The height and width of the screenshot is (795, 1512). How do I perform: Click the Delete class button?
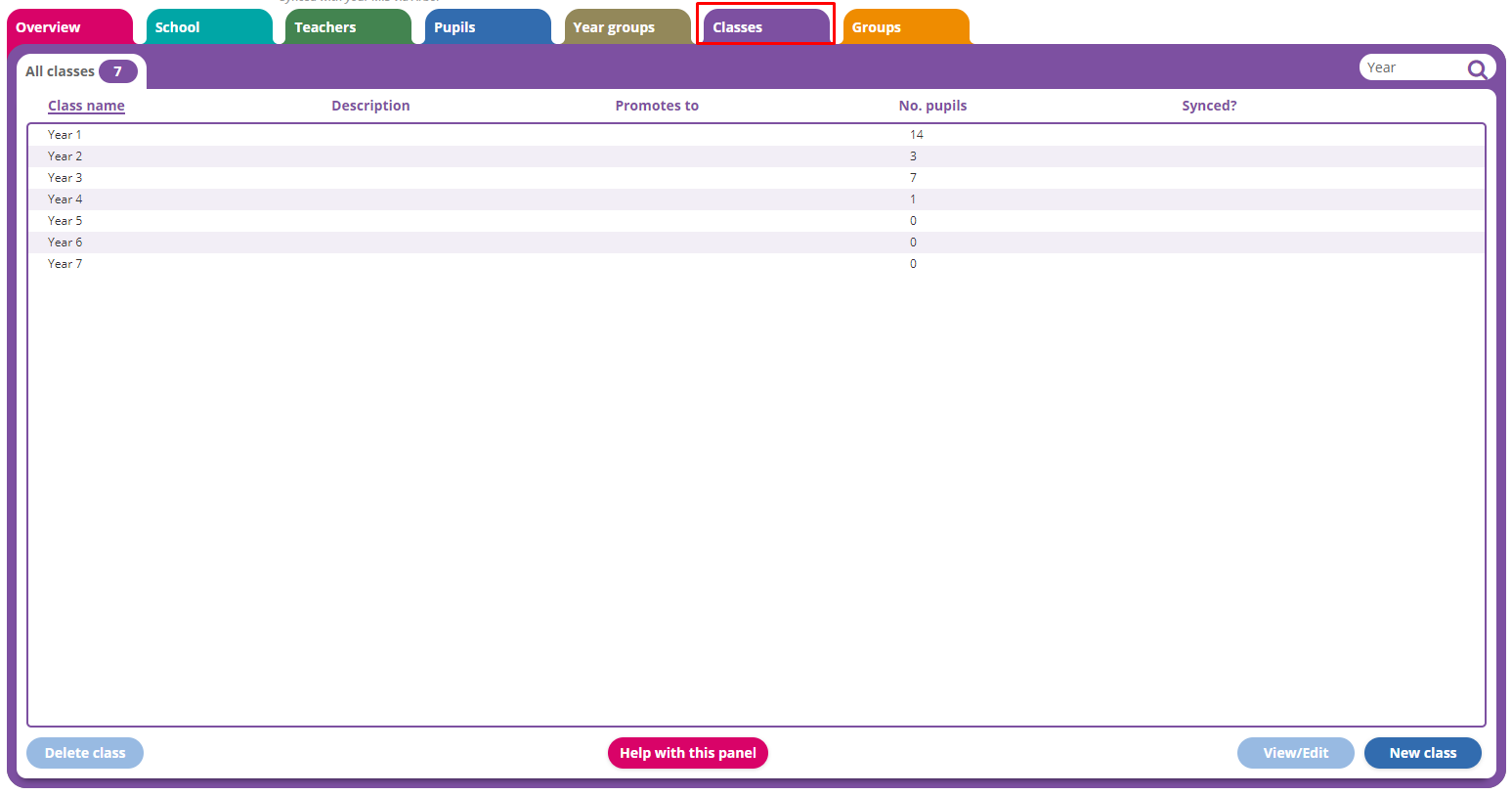84,753
